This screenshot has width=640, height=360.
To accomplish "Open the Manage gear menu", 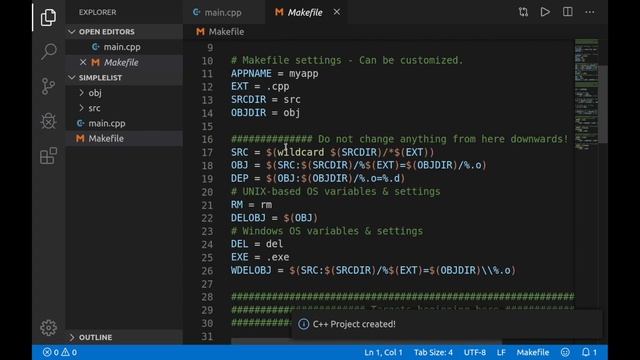I will tap(48, 328).
